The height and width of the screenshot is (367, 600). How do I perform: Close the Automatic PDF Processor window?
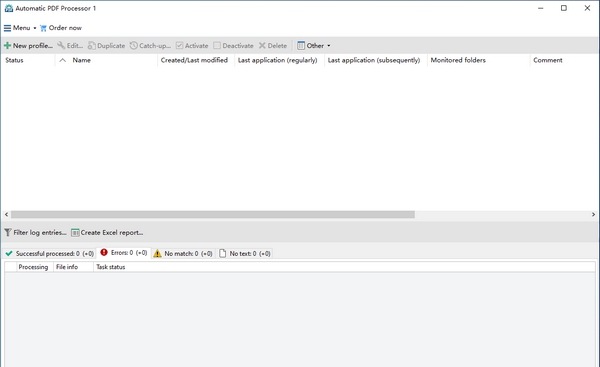[x=587, y=8]
